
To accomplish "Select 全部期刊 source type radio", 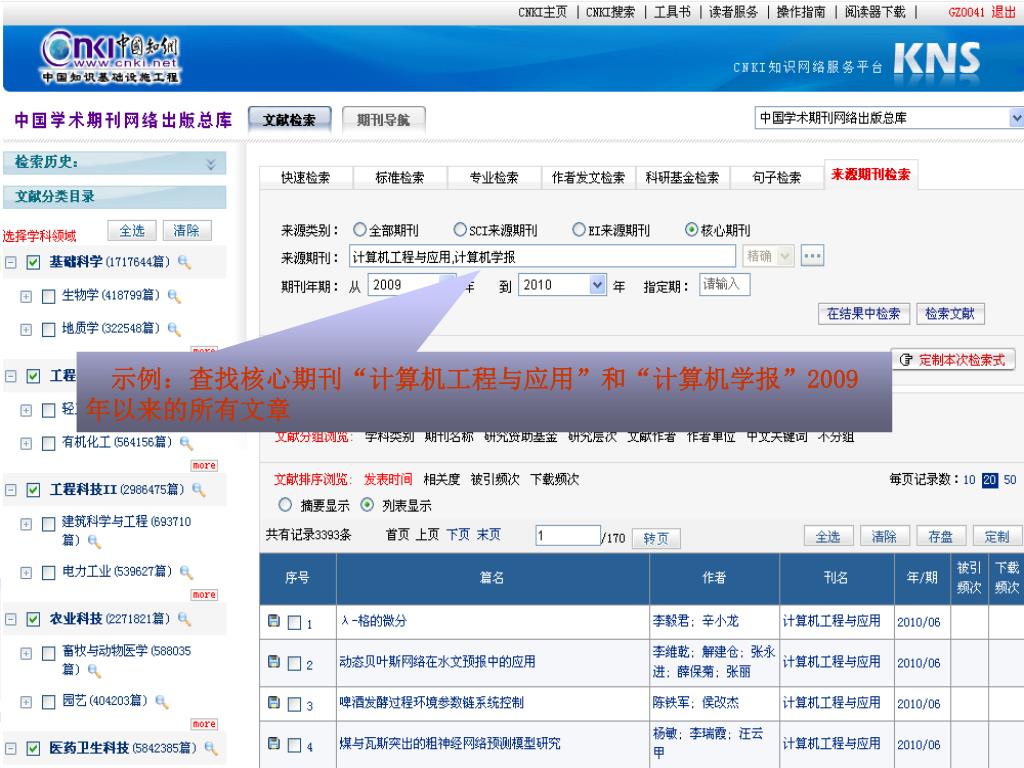I will [360, 229].
